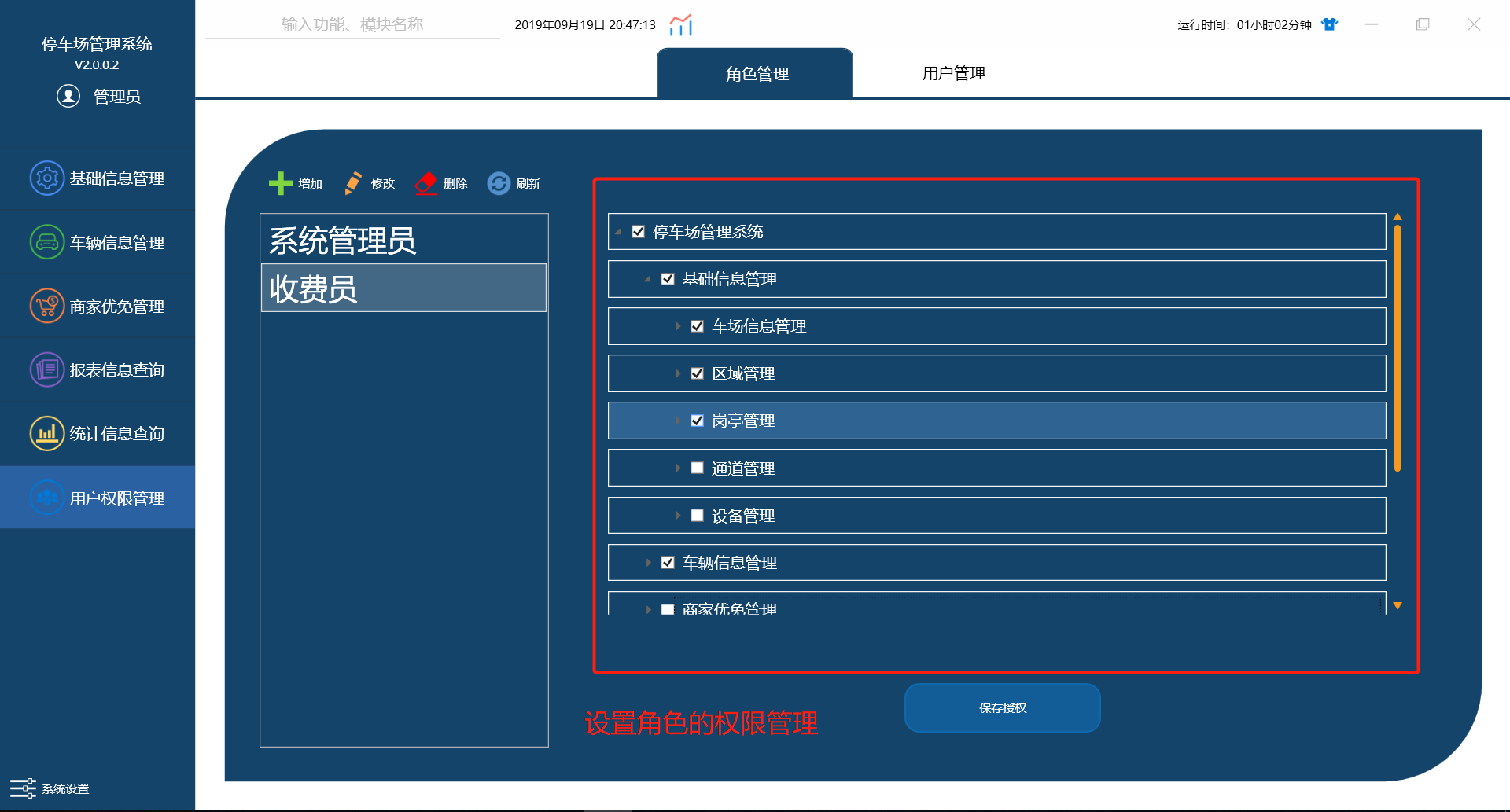Open 基础信息管理 in the sidebar

click(x=98, y=178)
